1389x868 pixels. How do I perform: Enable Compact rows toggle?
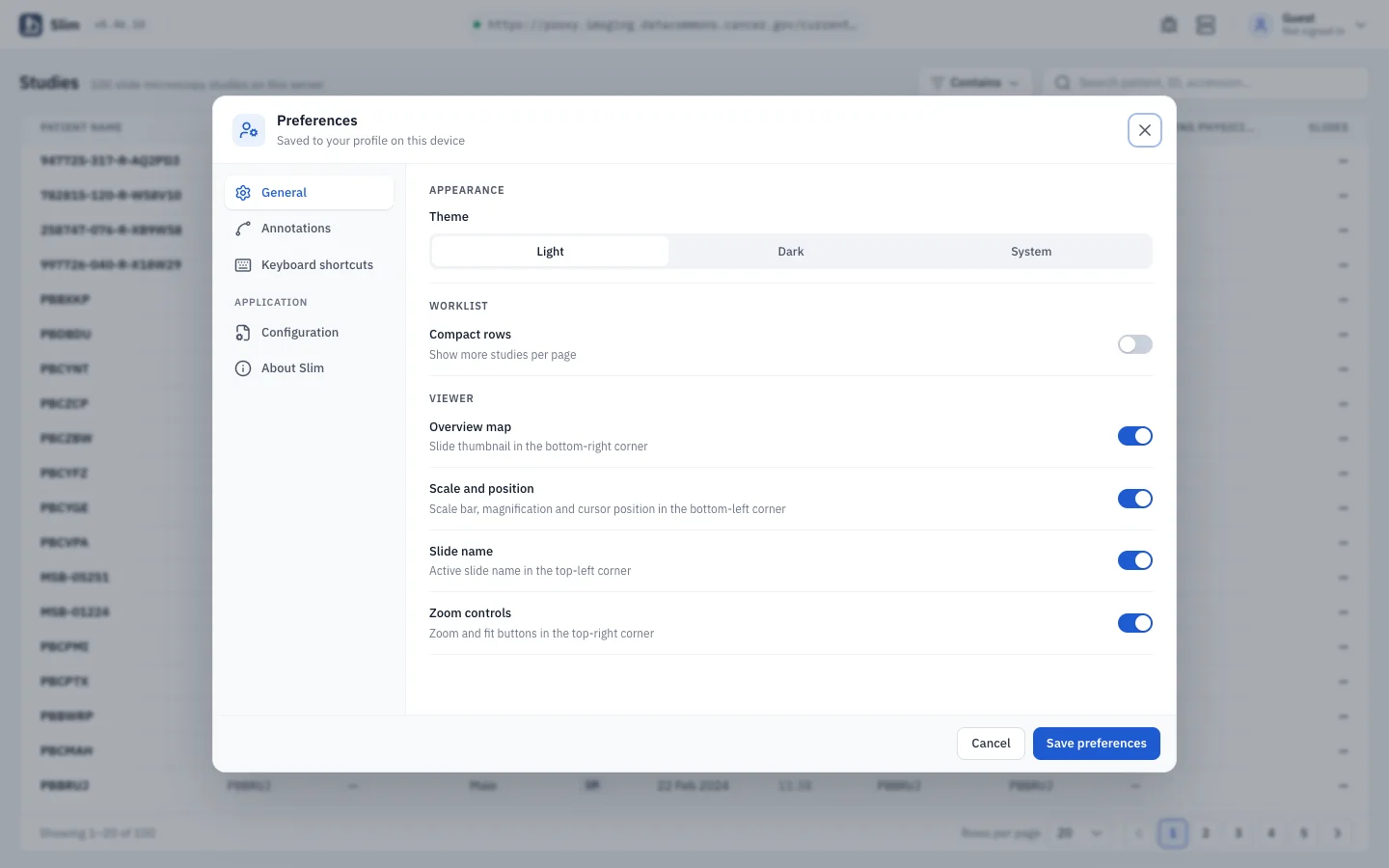(x=1134, y=344)
